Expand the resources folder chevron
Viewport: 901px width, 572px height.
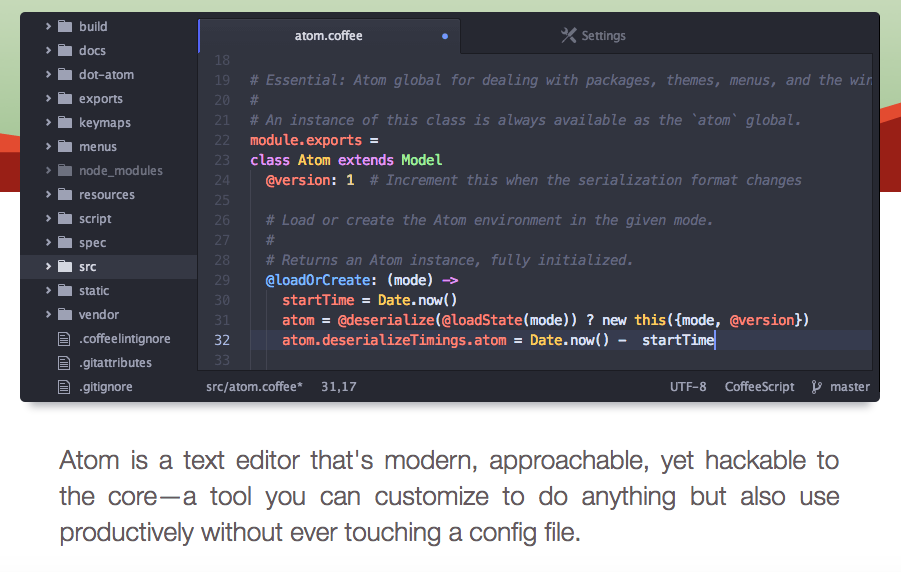(48, 194)
